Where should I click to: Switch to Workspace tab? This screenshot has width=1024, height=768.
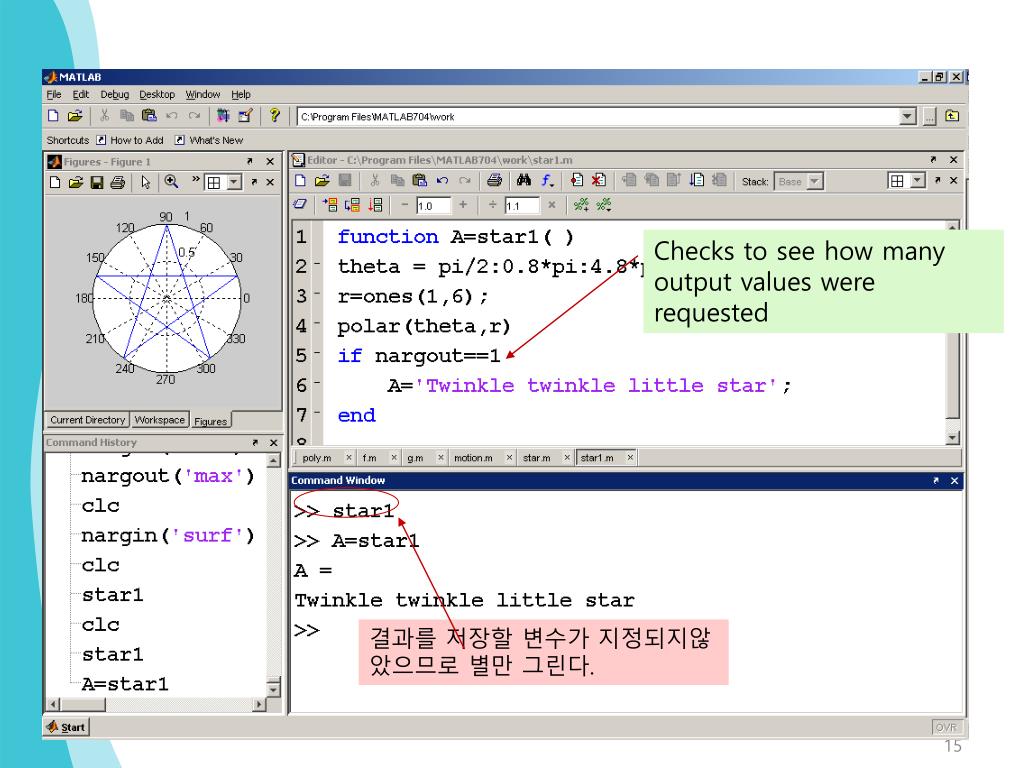pyautogui.click(x=159, y=420)
